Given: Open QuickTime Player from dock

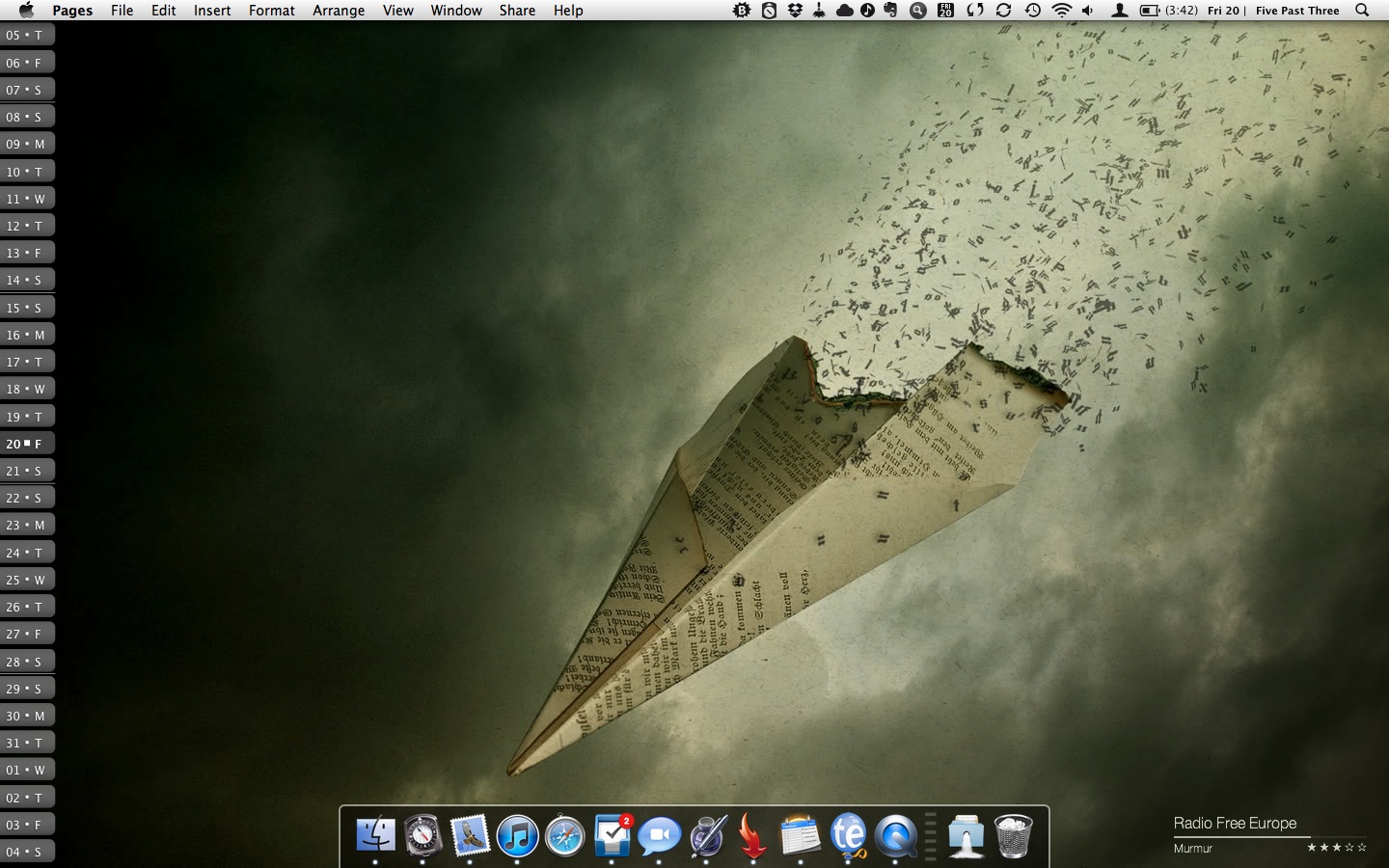Looking at the screenshot, I should click(896, 835).
